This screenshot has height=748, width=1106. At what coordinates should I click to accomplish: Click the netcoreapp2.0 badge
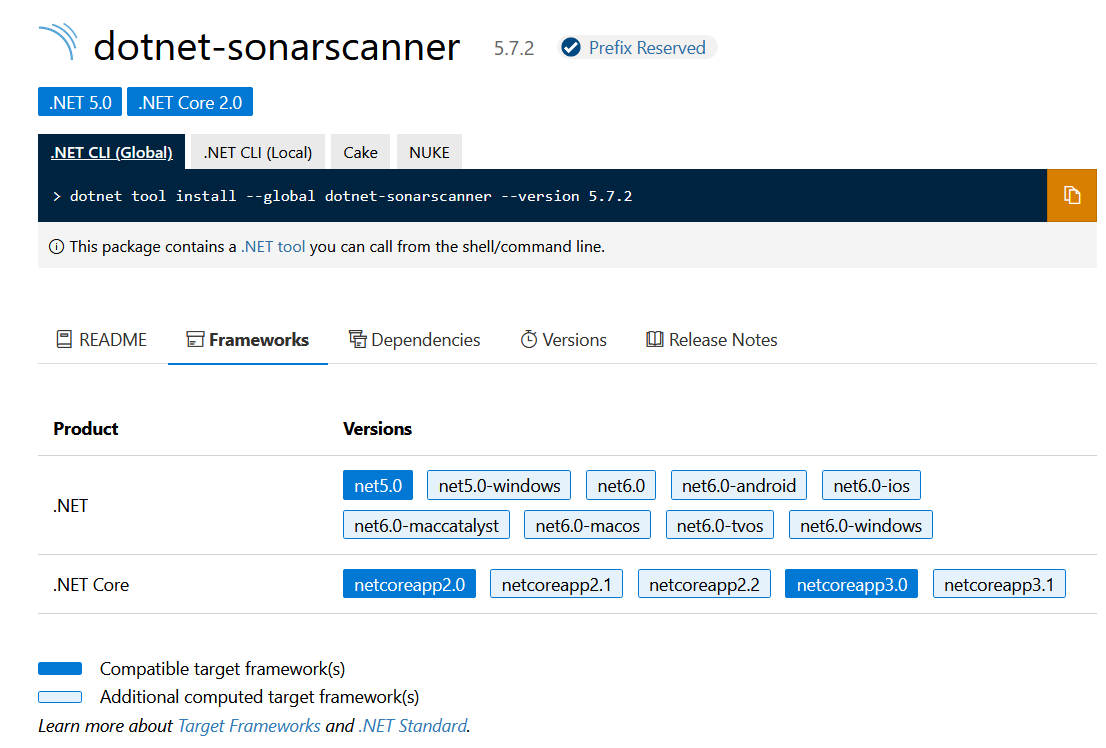[409, 584]
